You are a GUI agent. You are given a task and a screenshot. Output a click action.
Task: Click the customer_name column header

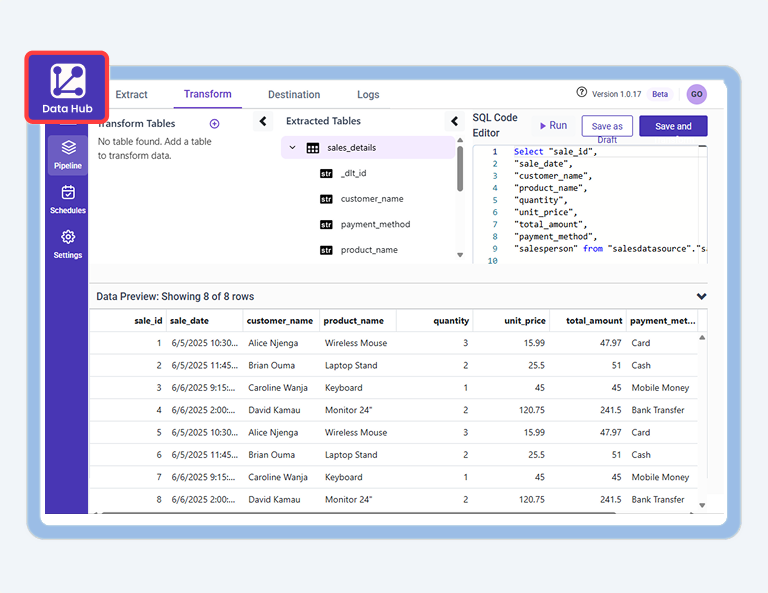[280, 321]
